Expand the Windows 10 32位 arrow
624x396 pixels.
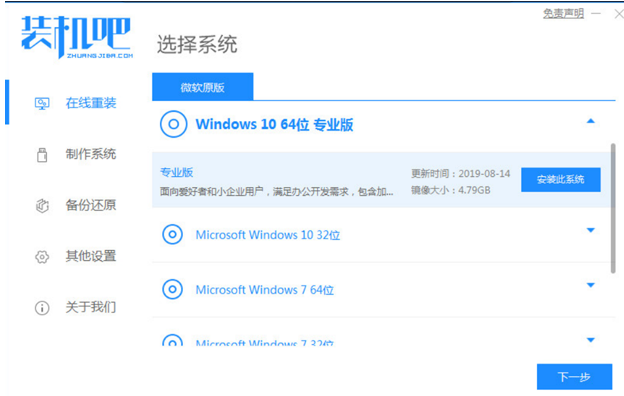coord(591,230)
